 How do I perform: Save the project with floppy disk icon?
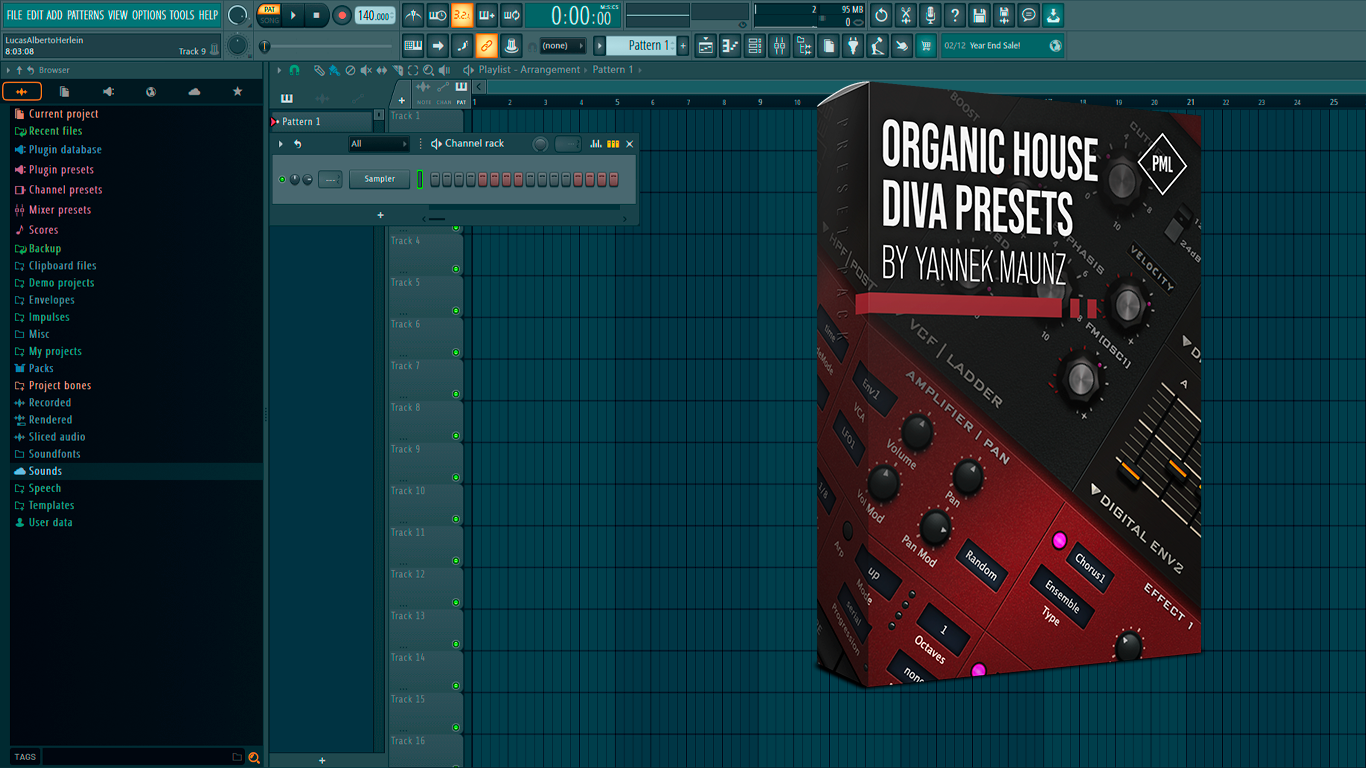tap(979, 15)
